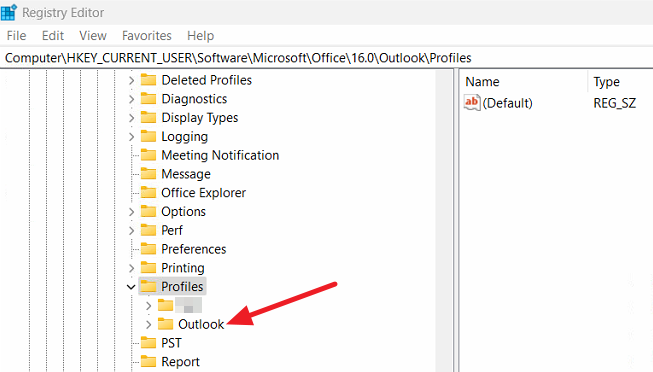Viewport: 653px width, 372px height.
Task: Select the Deleted Profiles key label
Action: 207,80
